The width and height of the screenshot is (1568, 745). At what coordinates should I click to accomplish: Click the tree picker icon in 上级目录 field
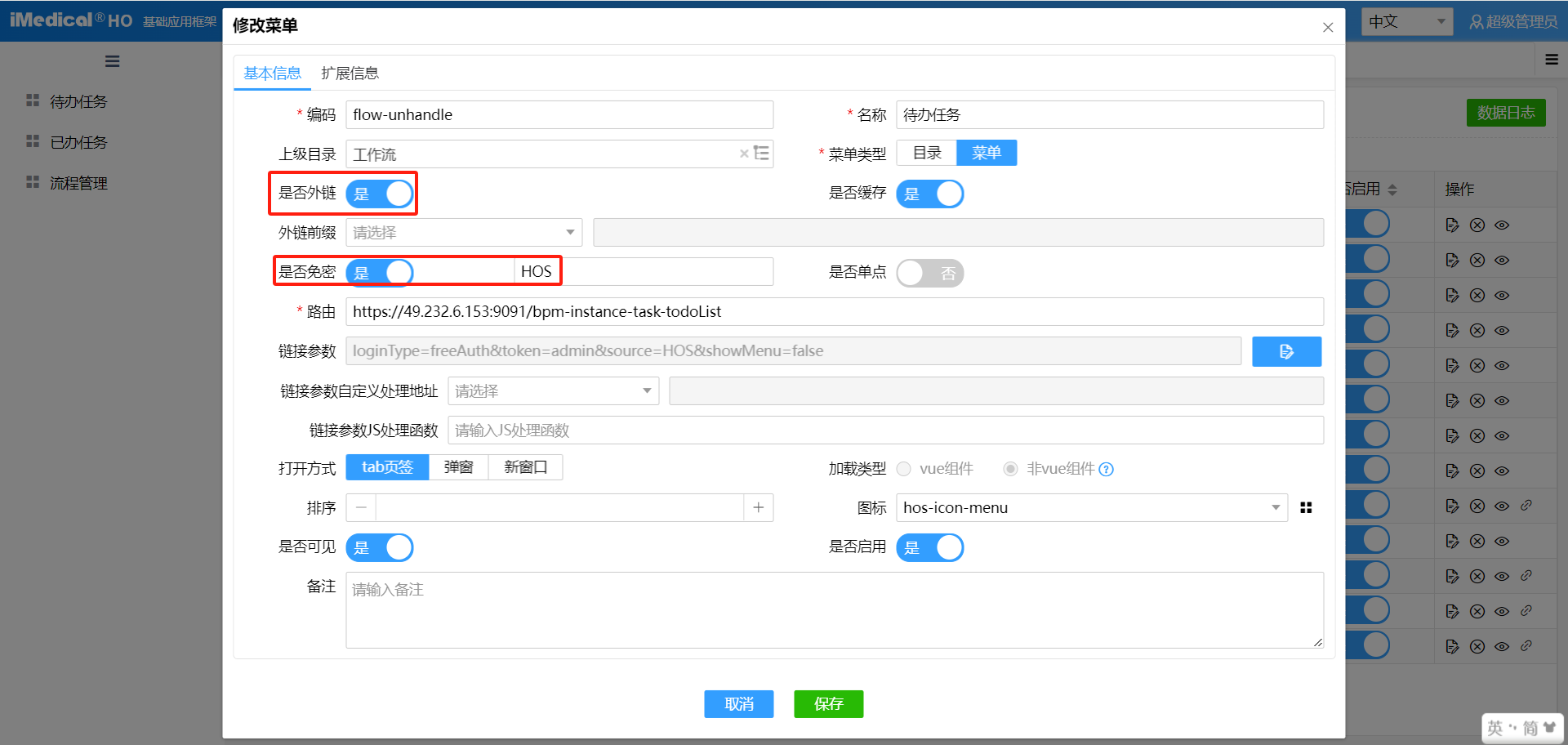[x=761, y=154]
